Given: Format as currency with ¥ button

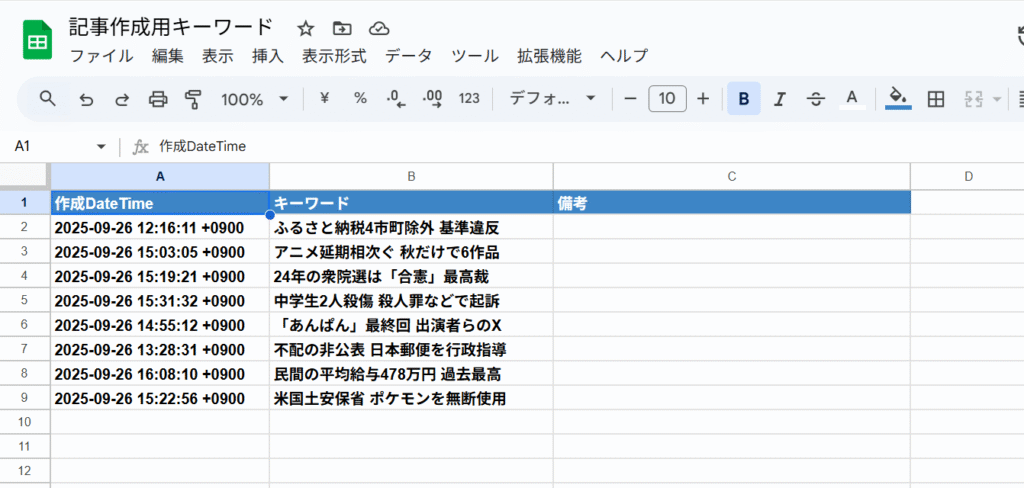Looking at the screenshot, I should [x=324, y=98].
